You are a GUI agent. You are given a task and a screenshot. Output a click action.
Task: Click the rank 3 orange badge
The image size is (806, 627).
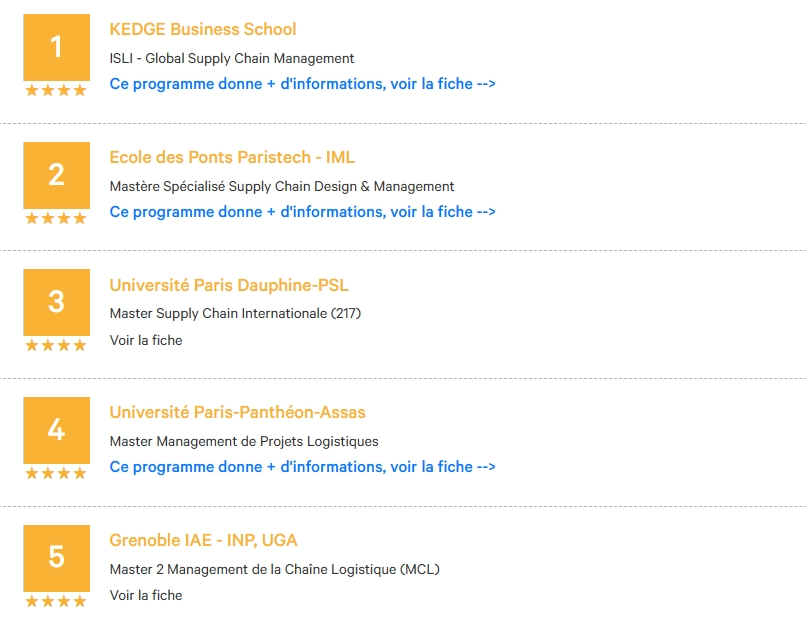point(57,302)
